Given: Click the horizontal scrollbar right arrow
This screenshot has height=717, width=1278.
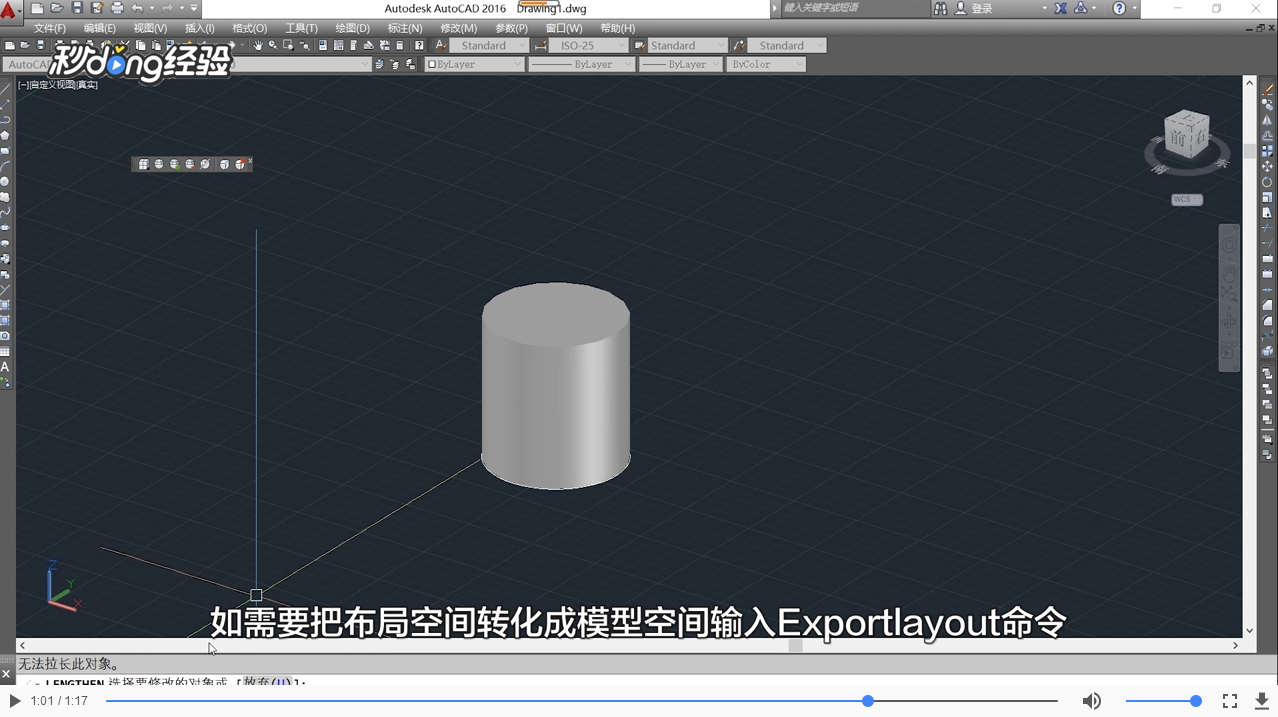Looking at the screenshot, I should (1235, 646).
